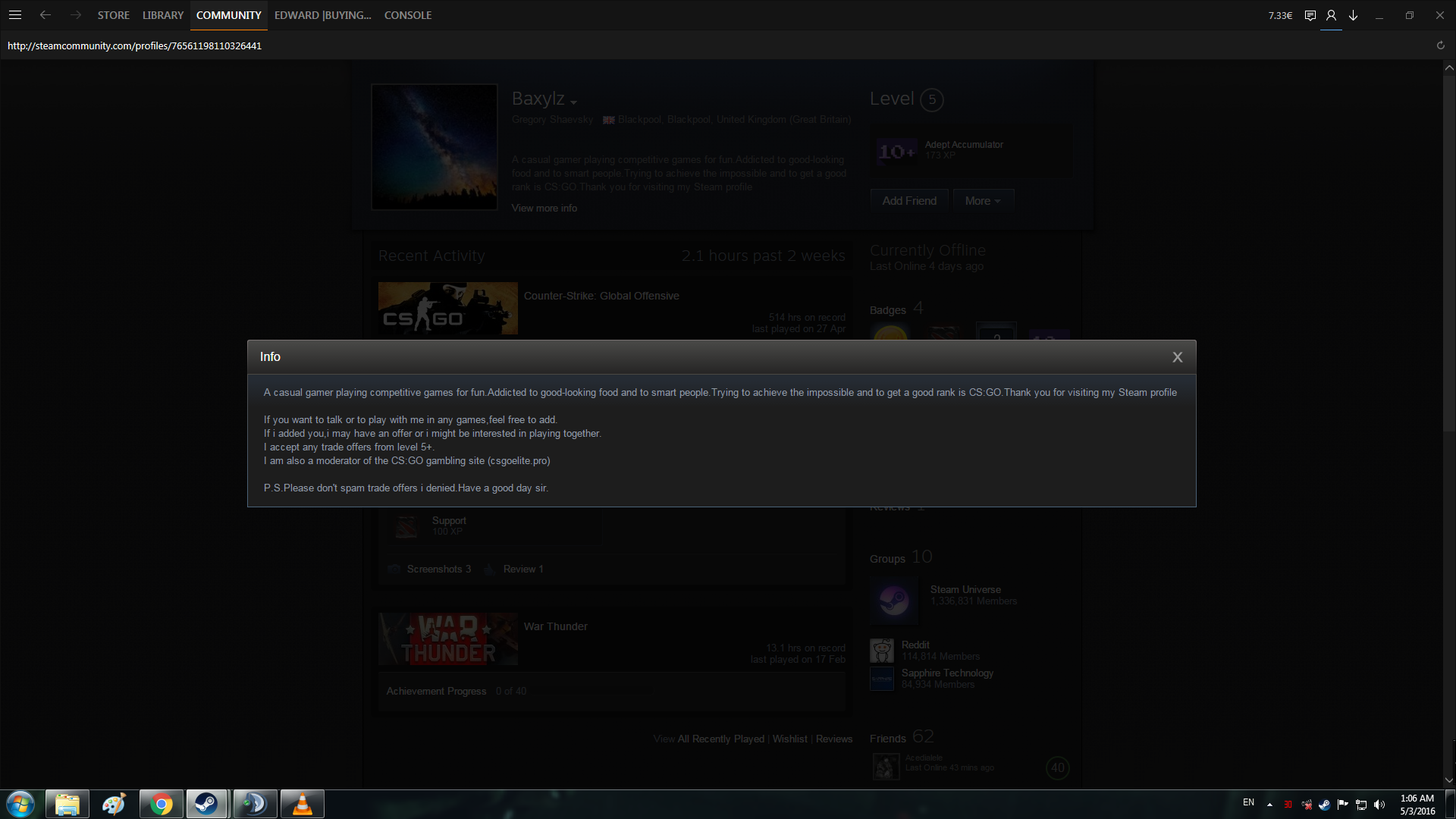This screenshot has height=819, width=1456.
Task: Reload the page with refresh icon
Action: pos(1440,45)
